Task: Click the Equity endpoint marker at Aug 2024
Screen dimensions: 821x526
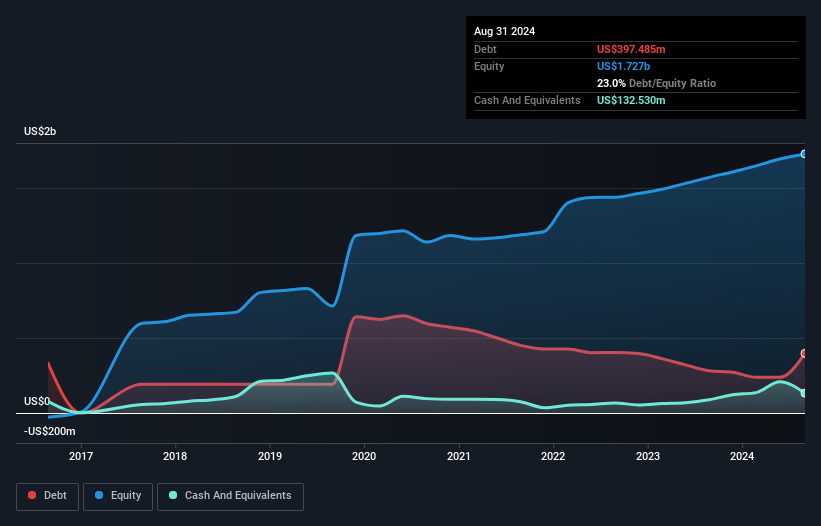Action: pos(804,154)
